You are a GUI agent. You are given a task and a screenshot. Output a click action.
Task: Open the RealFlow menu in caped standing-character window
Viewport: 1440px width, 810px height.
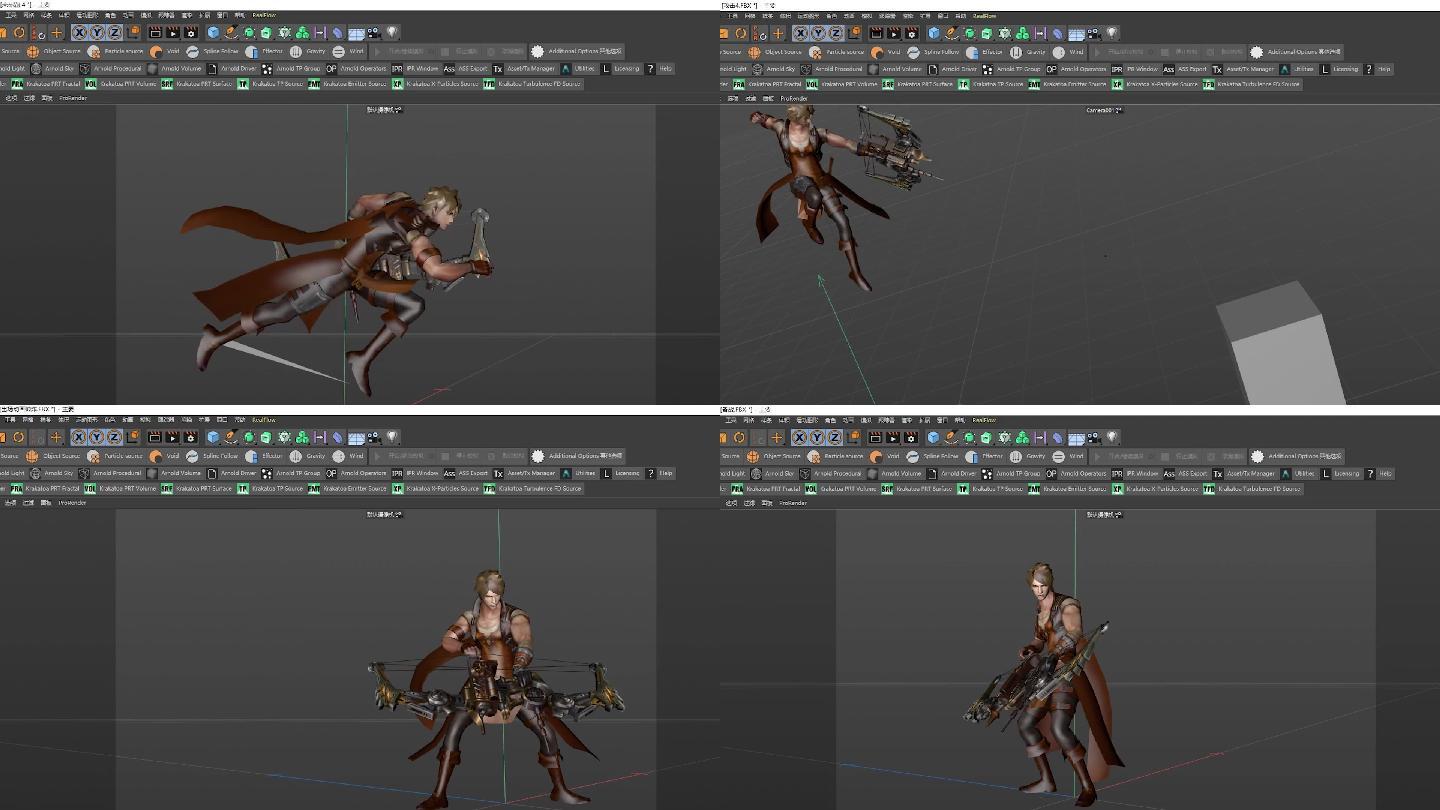[984, 420]
